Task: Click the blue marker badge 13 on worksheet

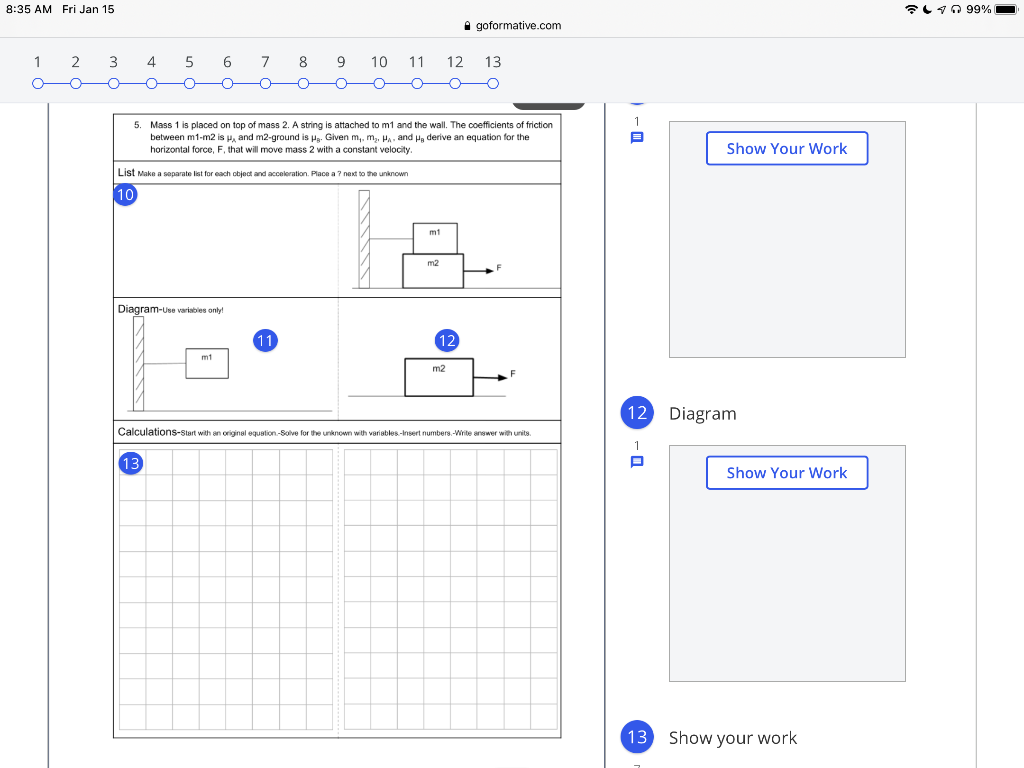Action: point(130,463)
